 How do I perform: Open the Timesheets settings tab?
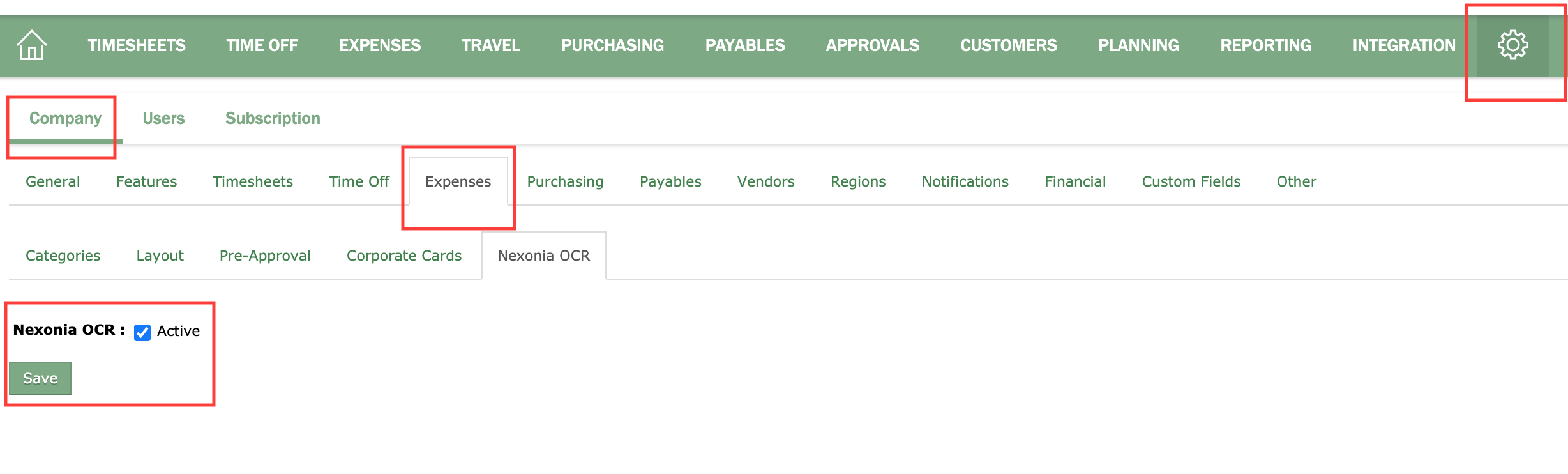tap(253, 181)
